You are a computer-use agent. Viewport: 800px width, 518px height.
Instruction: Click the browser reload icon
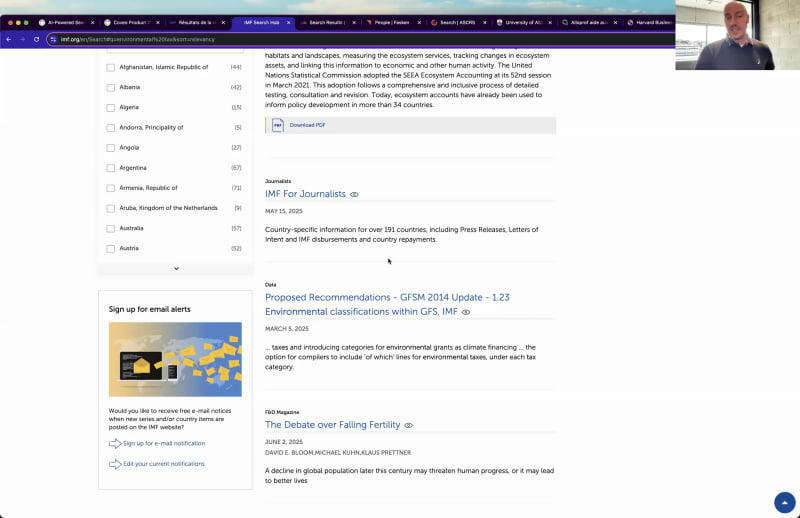(x=37, y=39)
